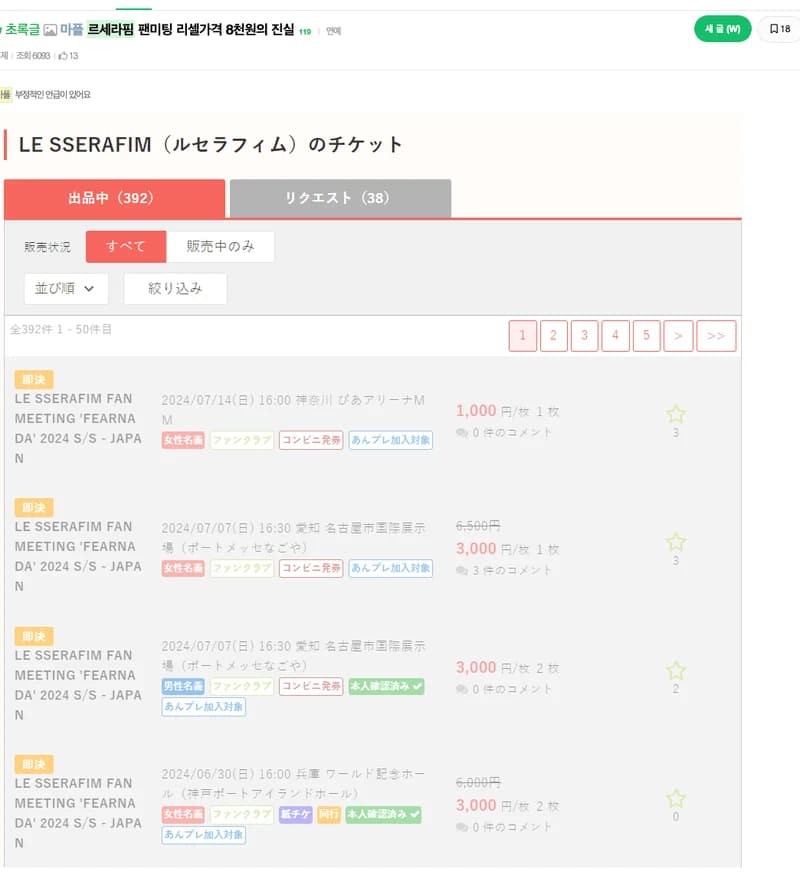Viewport: 800px width, 872px height.
Task: Open the FAN MEETING listing title dated 2024/06/30
Action: tap(78, 813)
